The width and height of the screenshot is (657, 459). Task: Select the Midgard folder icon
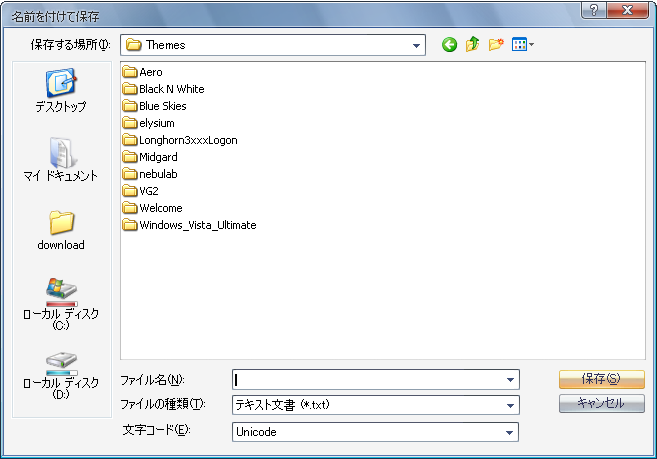click(x=130, y=157)
